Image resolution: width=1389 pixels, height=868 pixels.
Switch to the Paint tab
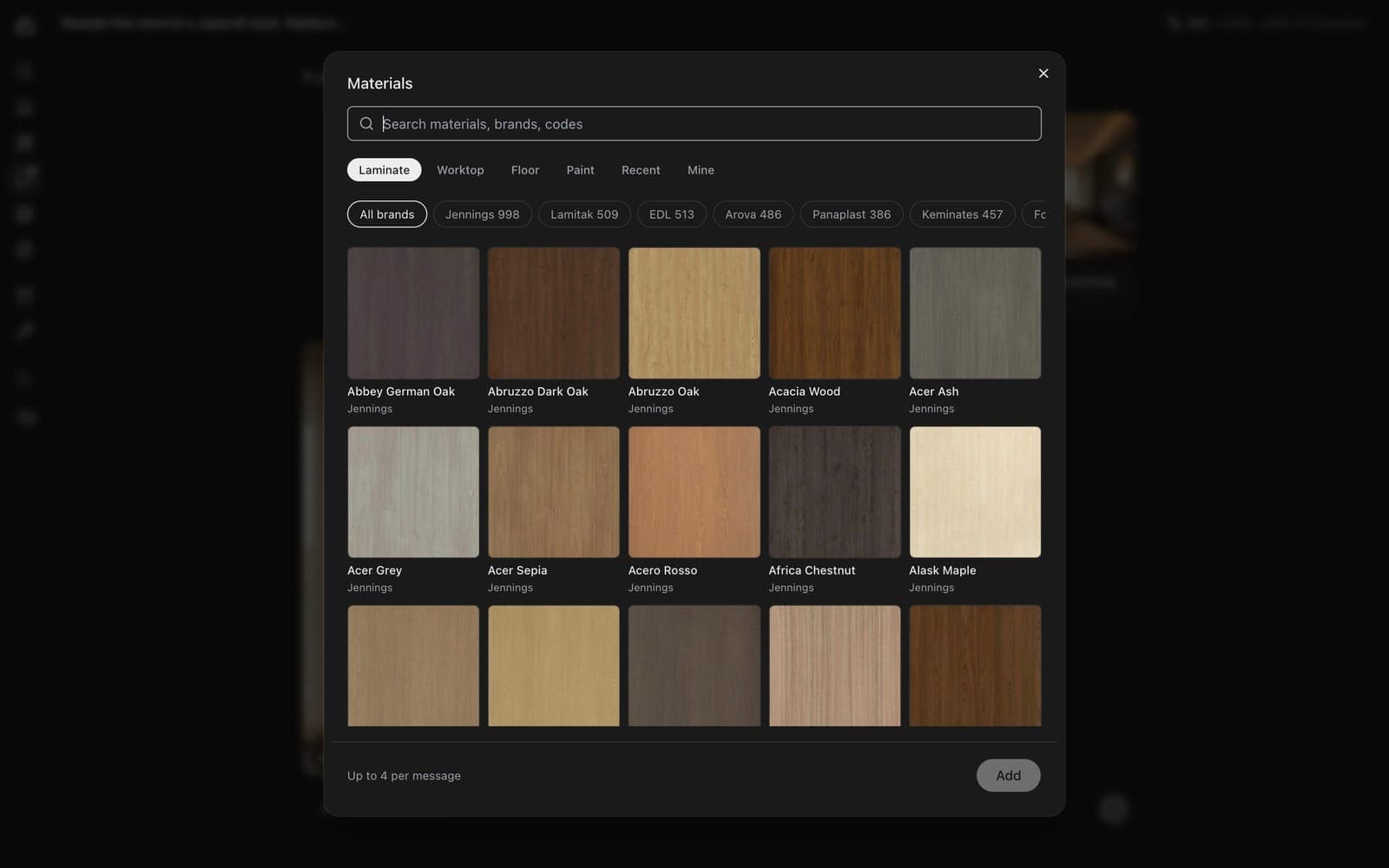click(580, 170)
